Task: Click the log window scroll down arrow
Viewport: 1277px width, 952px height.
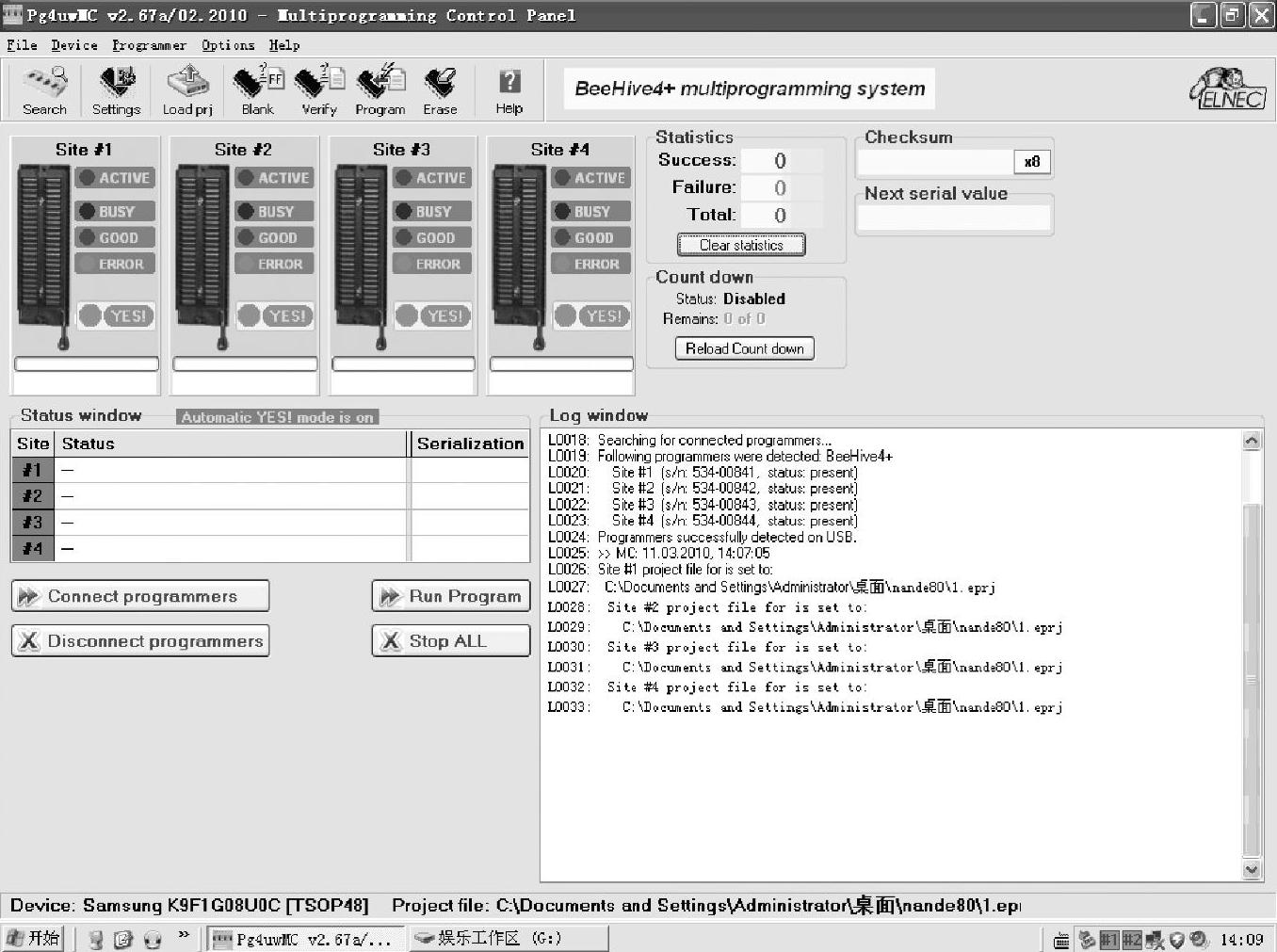Action: (x=1252, y=870)
